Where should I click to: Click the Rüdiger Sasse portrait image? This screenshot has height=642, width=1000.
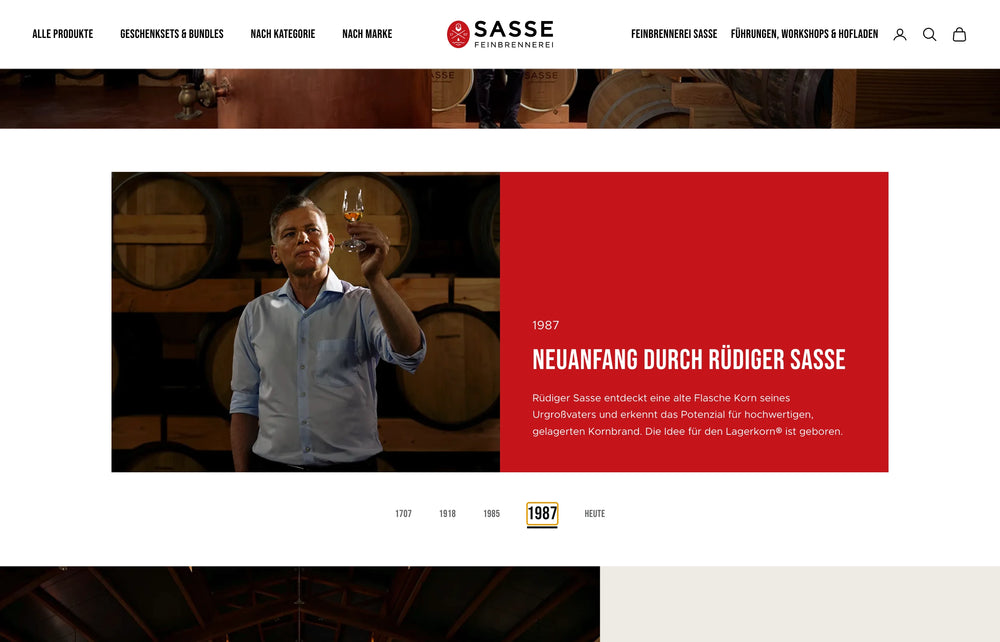(305, 322)
